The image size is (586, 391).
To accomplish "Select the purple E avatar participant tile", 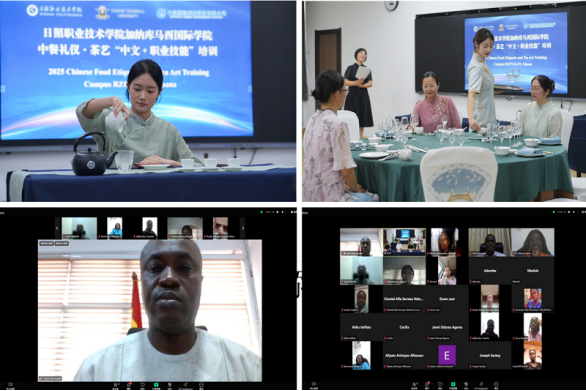I will coord(447,355).
